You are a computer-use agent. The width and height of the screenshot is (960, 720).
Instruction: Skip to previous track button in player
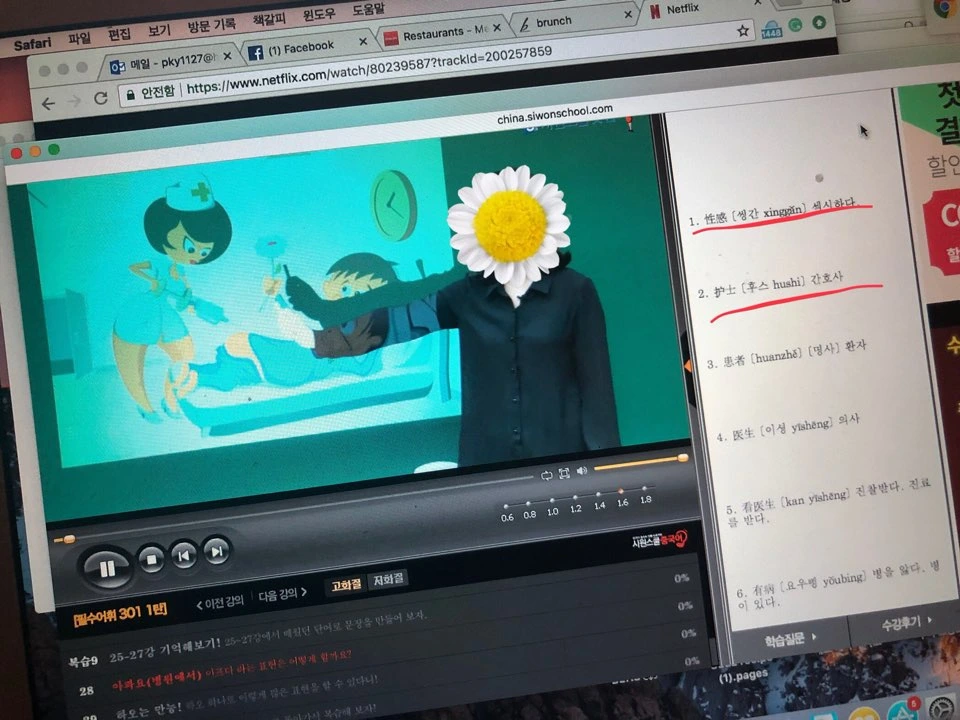point(184,555)
